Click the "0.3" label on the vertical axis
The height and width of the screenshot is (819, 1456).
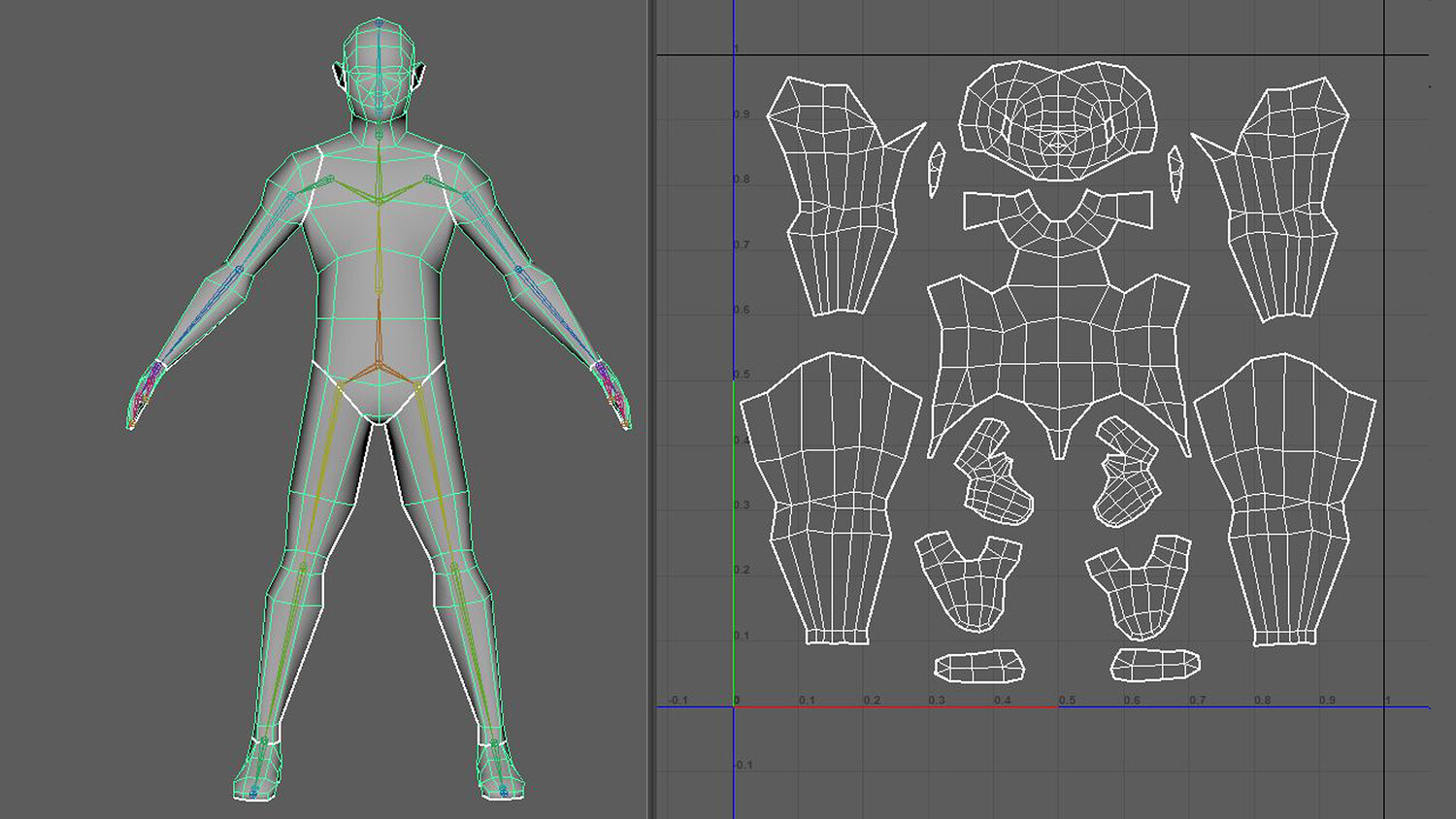click(x=742, y=505)
